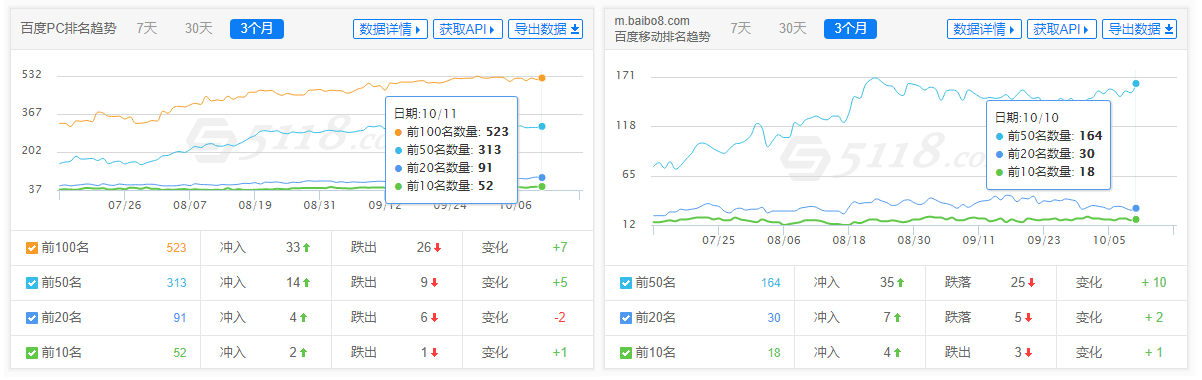The image size is (1202, 380).
Task: Click red down arrow beside 9 in PC table
Action: pos(434,283)
